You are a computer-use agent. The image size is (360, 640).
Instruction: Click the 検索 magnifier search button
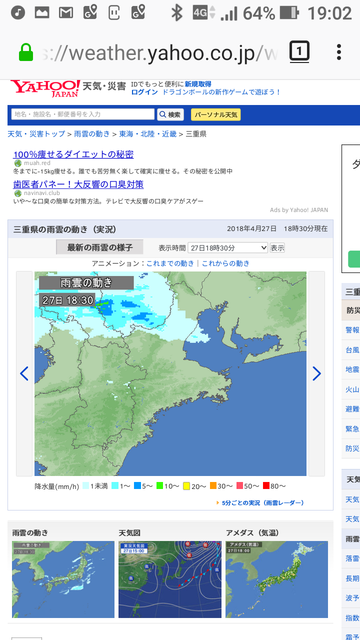170,115
